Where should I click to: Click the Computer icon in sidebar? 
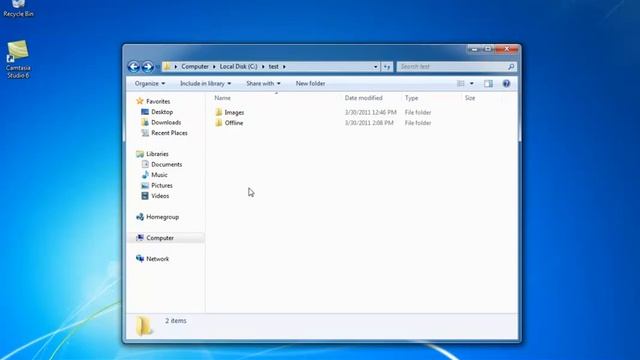[x=140, y=238]
